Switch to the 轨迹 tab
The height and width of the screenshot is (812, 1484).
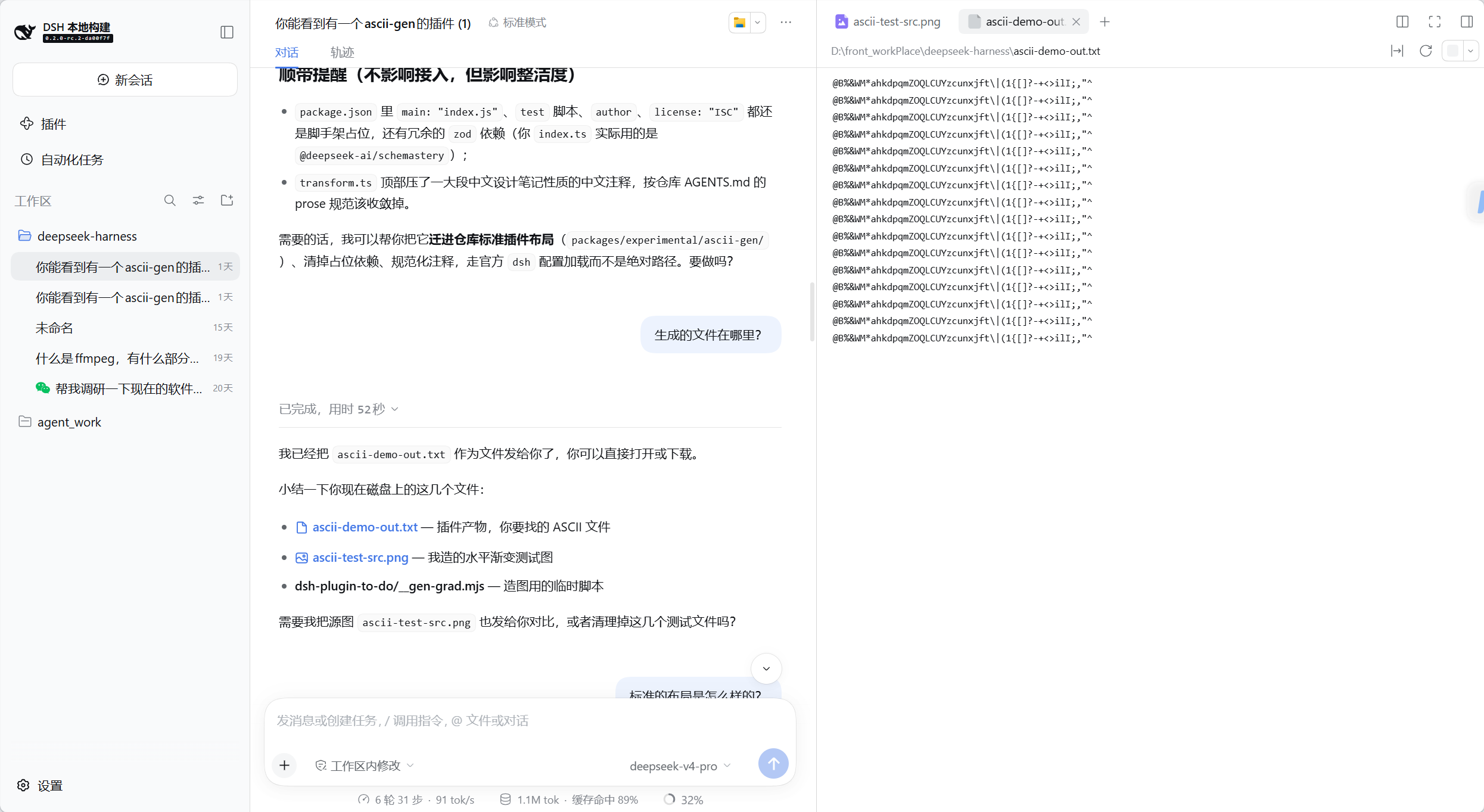click(342, 52)
